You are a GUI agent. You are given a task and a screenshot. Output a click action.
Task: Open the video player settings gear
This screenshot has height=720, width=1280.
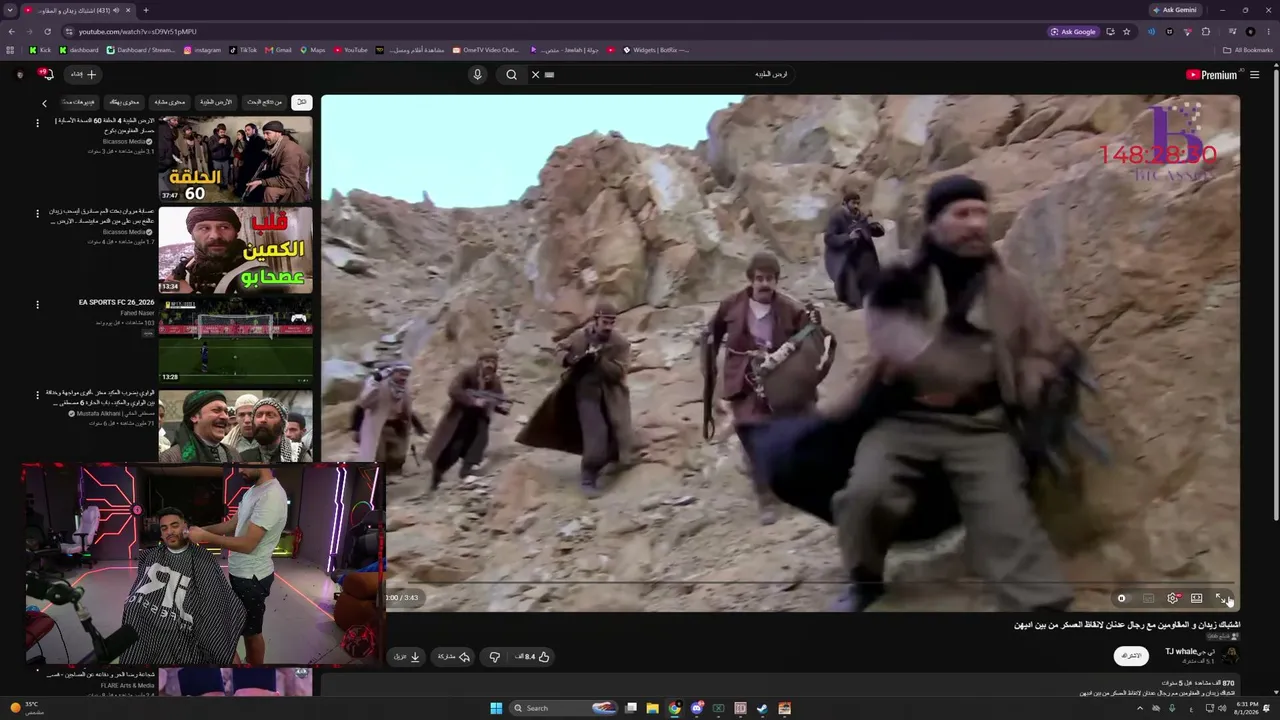pyautogui.click(x=1172, y=598)
